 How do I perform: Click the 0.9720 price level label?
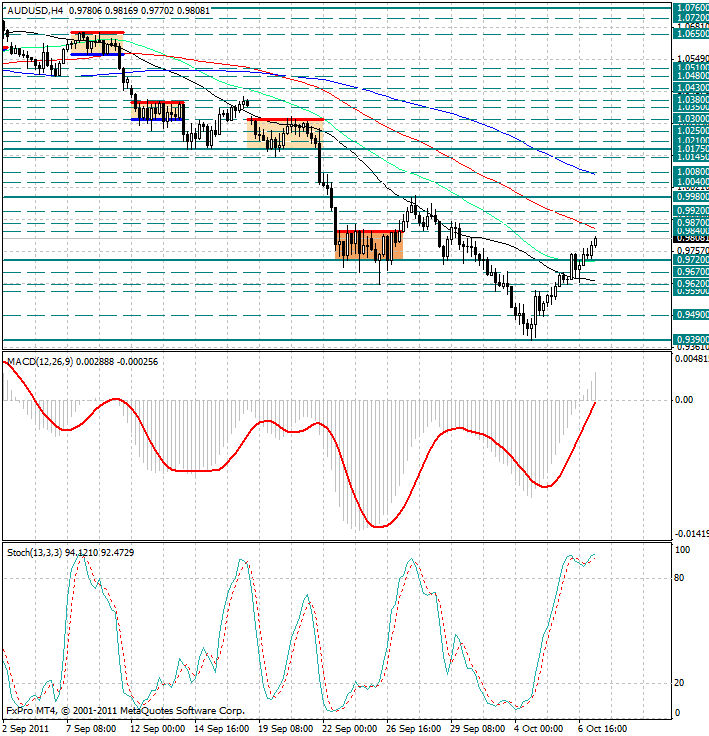click(689, 259)
